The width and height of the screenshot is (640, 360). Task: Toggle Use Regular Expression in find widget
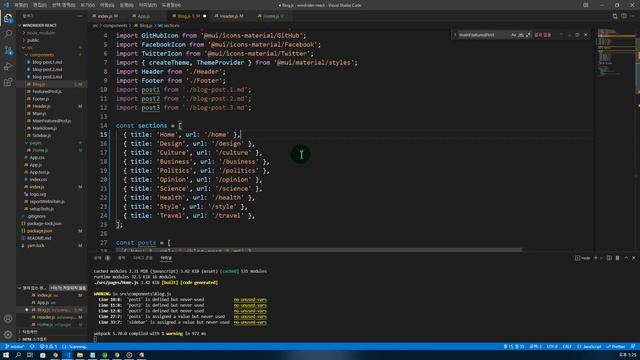coord(528,35)
